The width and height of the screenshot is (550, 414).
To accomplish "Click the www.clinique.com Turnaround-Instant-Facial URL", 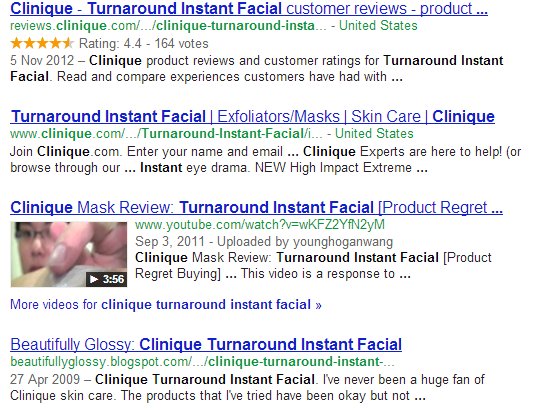I will tap(166, 134).
